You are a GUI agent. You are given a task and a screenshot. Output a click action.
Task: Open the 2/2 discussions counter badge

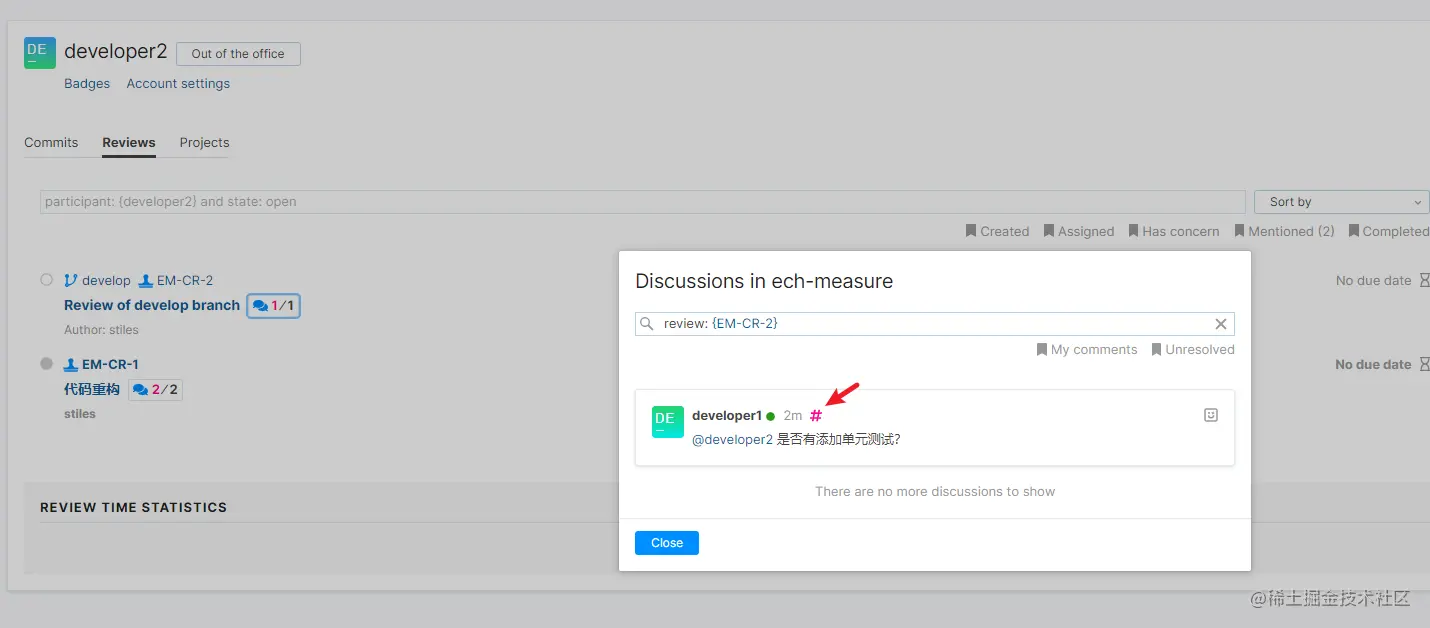(x=155, y=390)
